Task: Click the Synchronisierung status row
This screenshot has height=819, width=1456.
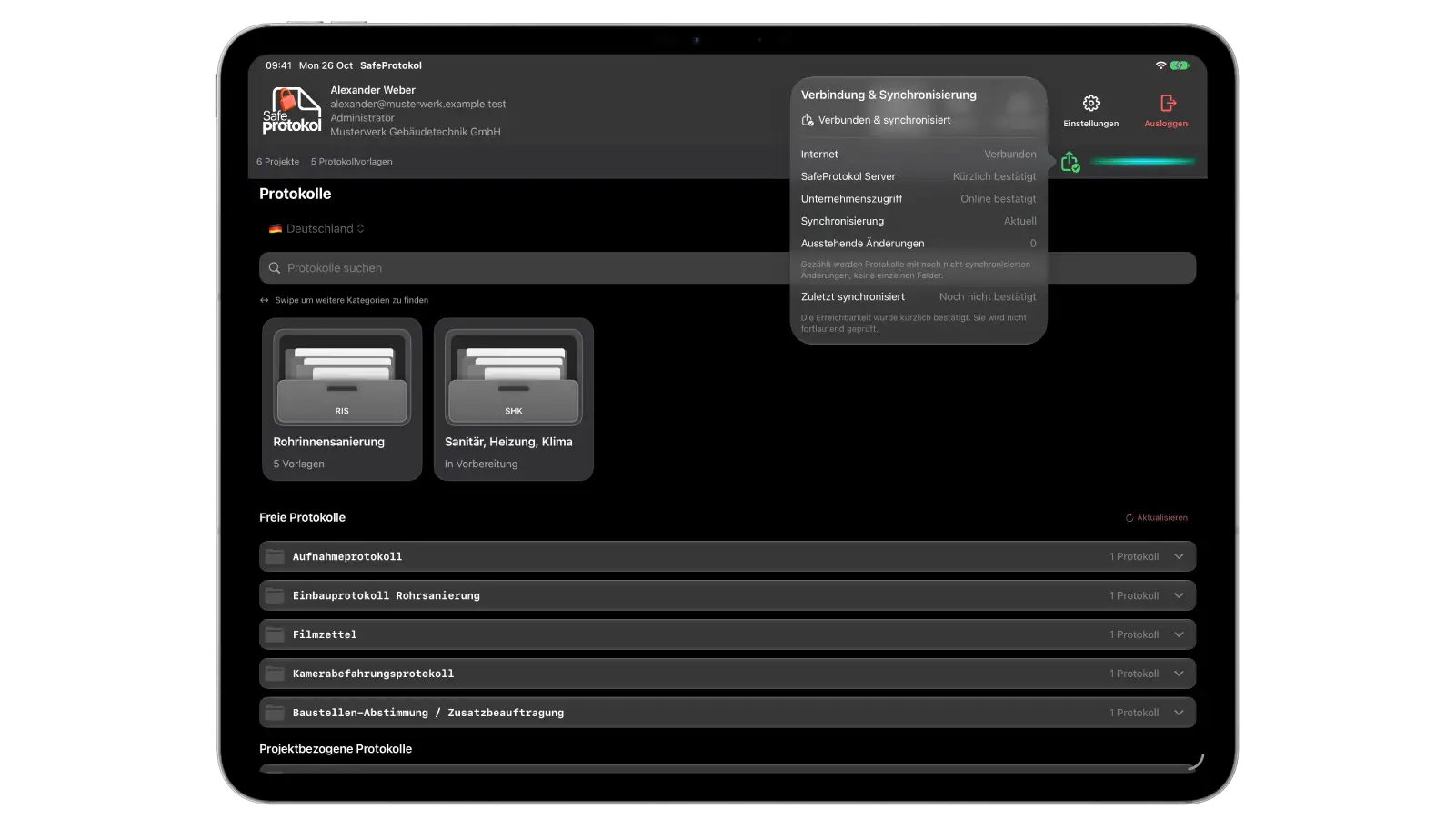Action: click(919, 221)
